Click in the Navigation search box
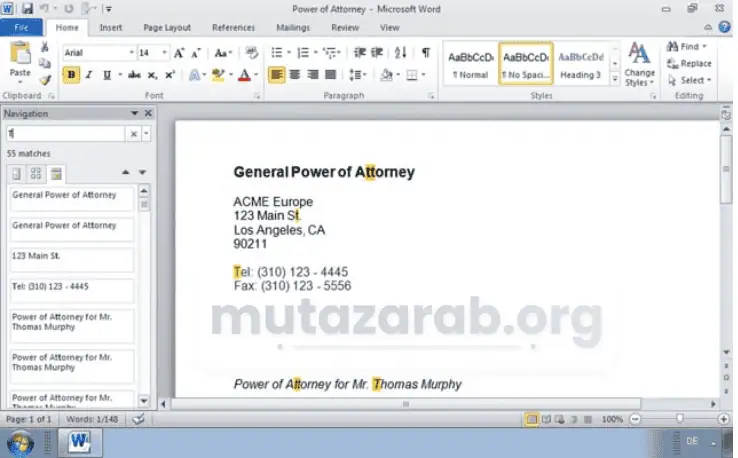This screenshot has width=738, height=458. [x=66, y=134]
